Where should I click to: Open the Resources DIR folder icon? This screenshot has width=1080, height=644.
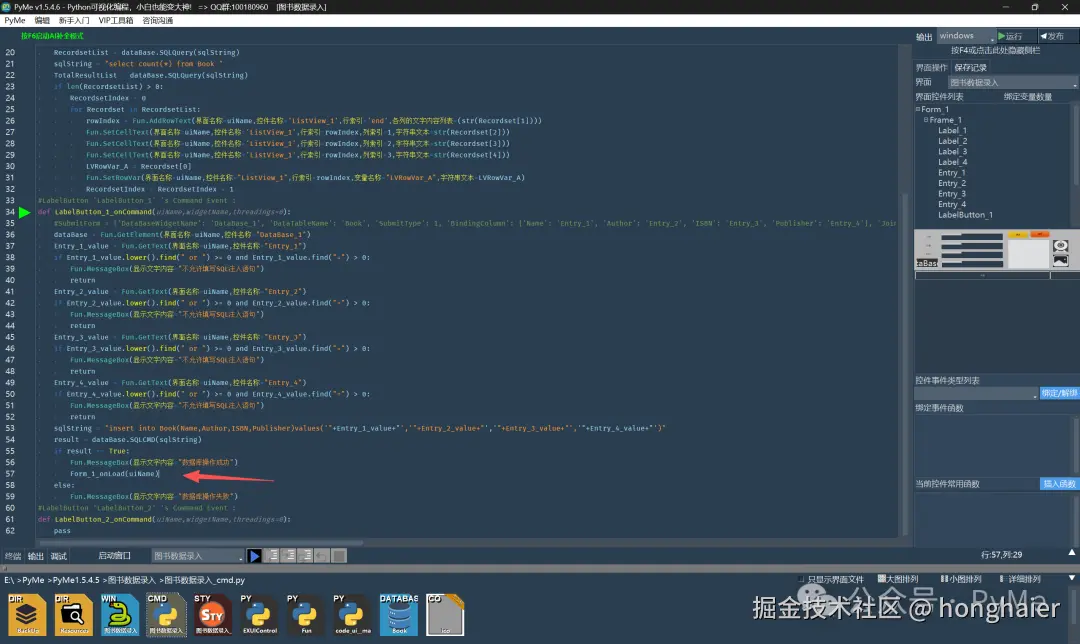point(73,614)
